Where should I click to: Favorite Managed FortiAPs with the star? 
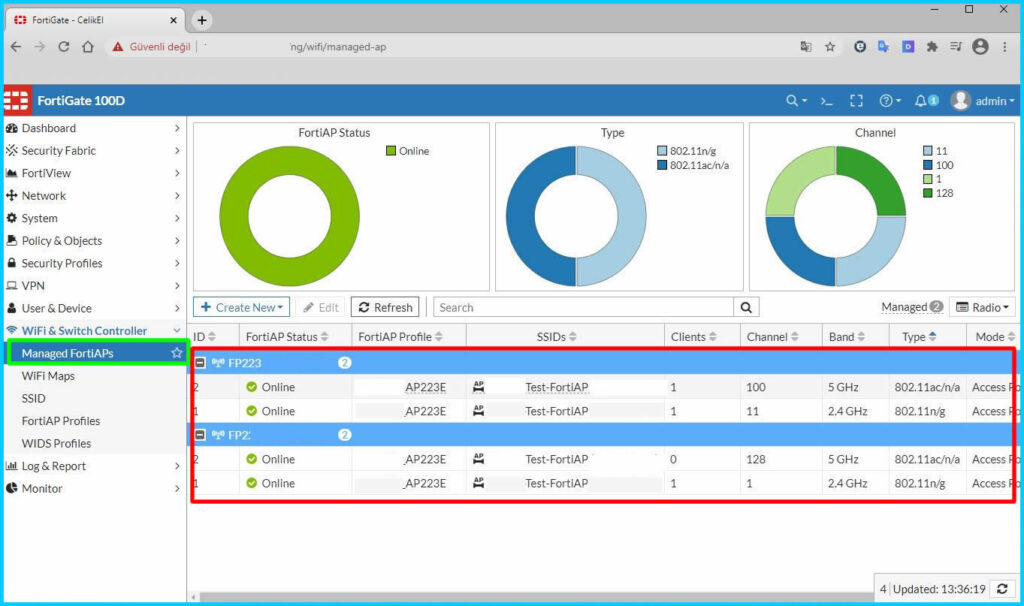coord(176,353)
